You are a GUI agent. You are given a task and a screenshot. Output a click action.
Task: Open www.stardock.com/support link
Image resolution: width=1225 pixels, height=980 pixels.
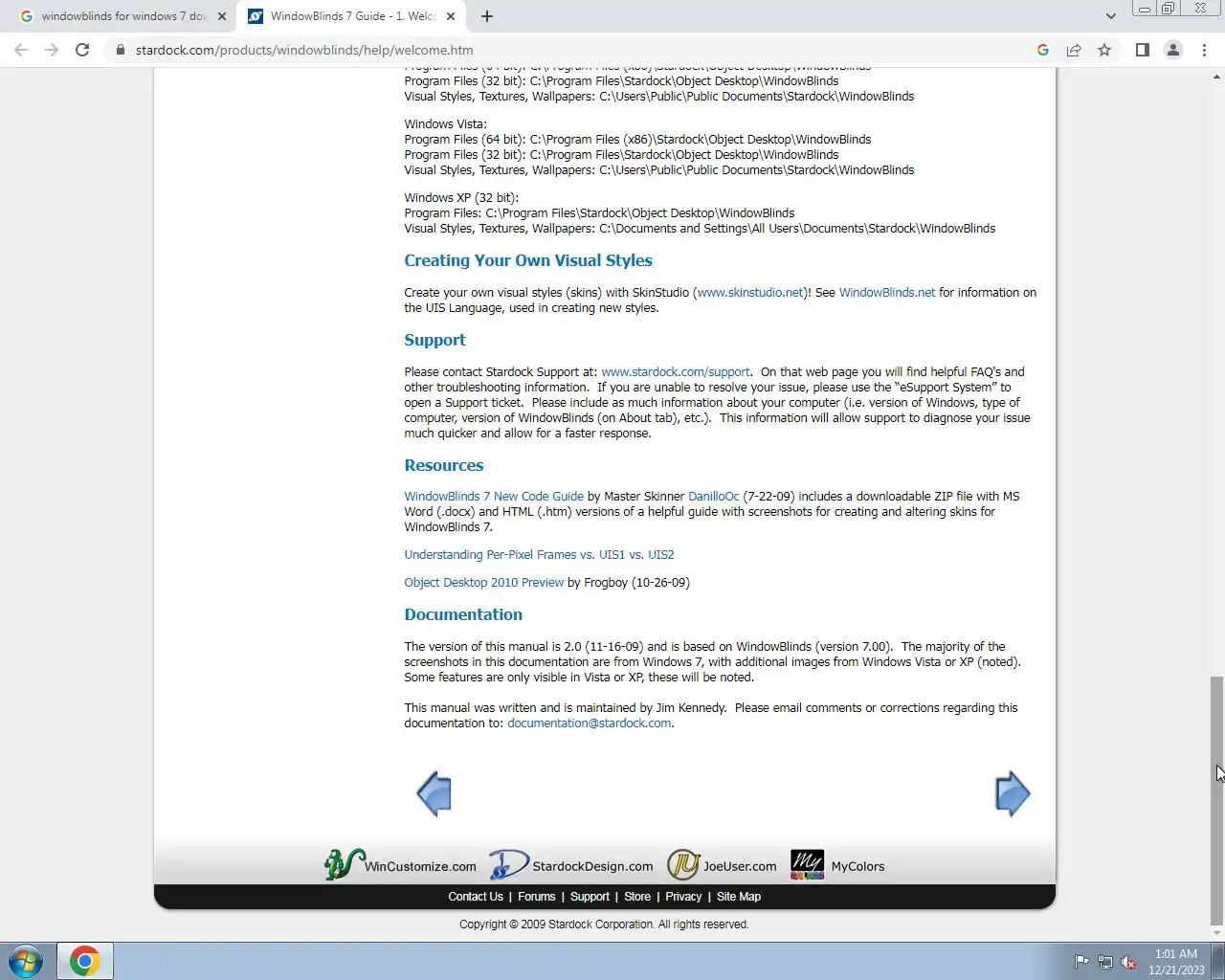676,372
